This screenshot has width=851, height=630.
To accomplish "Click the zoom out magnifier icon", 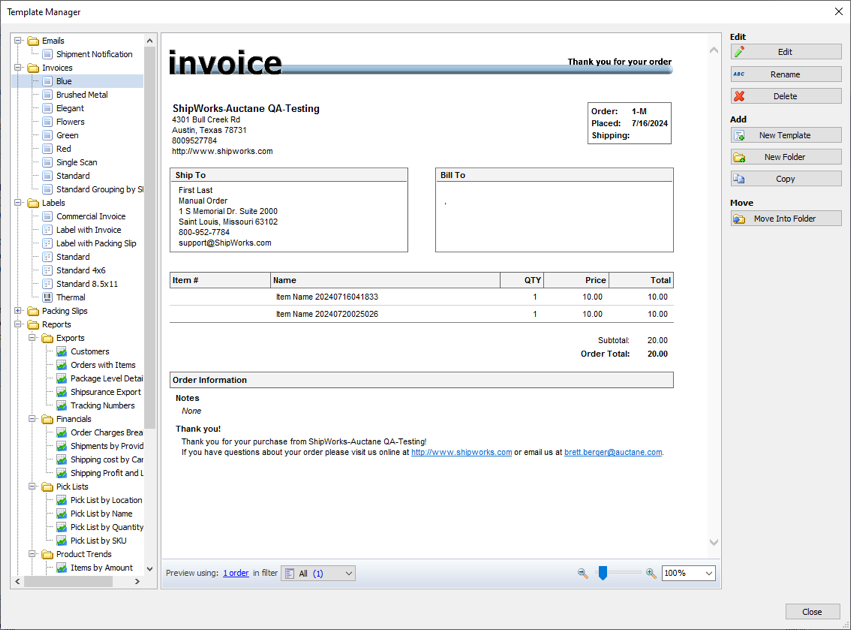I will click(x=582, y=573).
